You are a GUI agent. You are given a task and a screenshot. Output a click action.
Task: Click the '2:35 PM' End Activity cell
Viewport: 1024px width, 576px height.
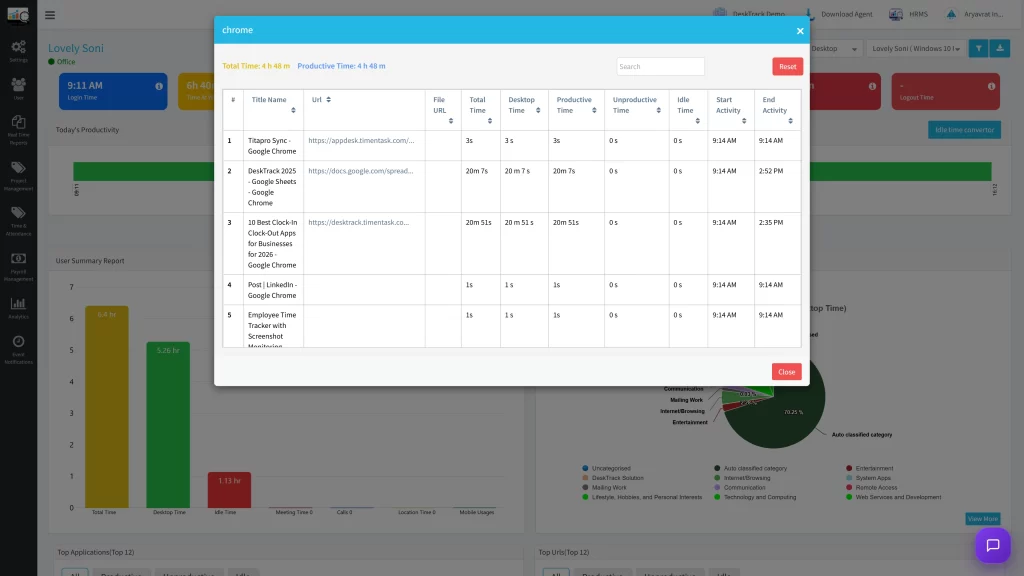[x=771, y=222]
